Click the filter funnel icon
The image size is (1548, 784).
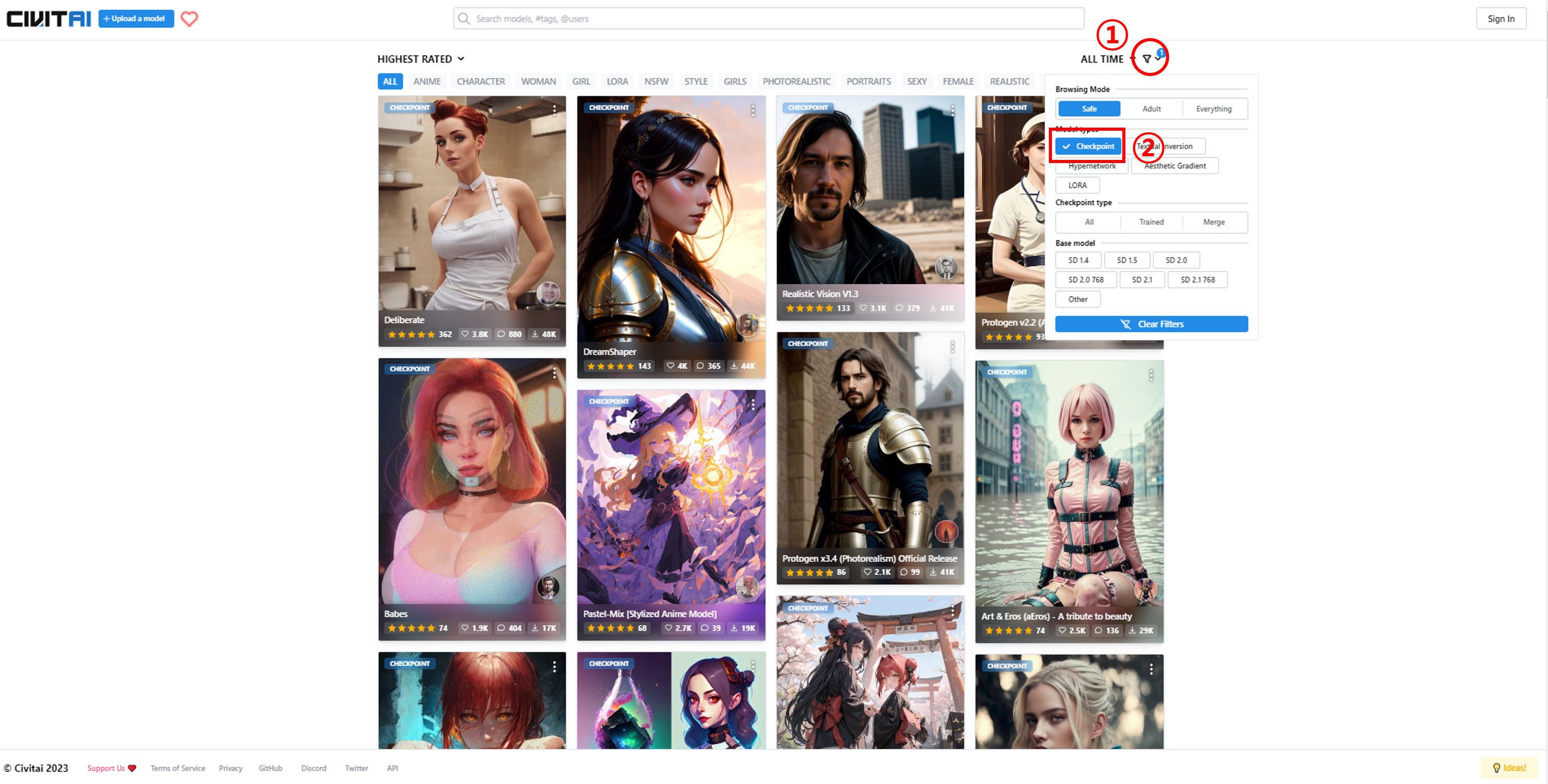[x=1147, y=59]
